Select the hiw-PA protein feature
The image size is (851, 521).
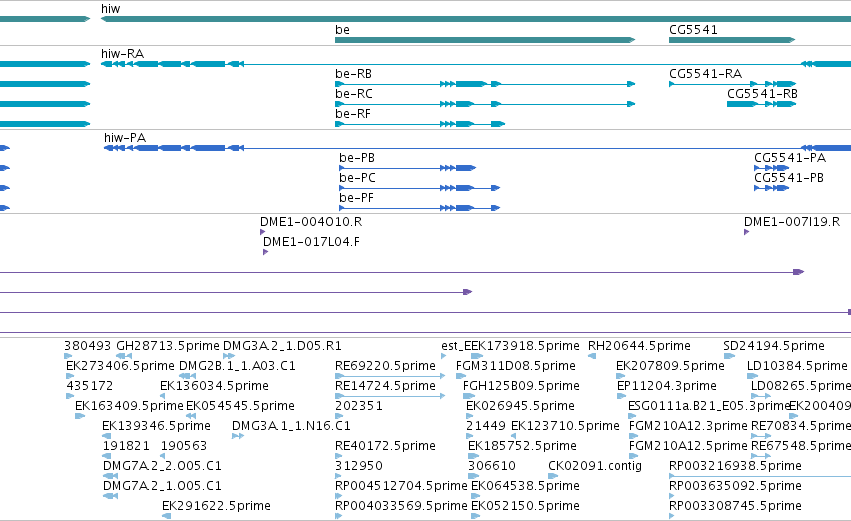(x=478, y=148)
